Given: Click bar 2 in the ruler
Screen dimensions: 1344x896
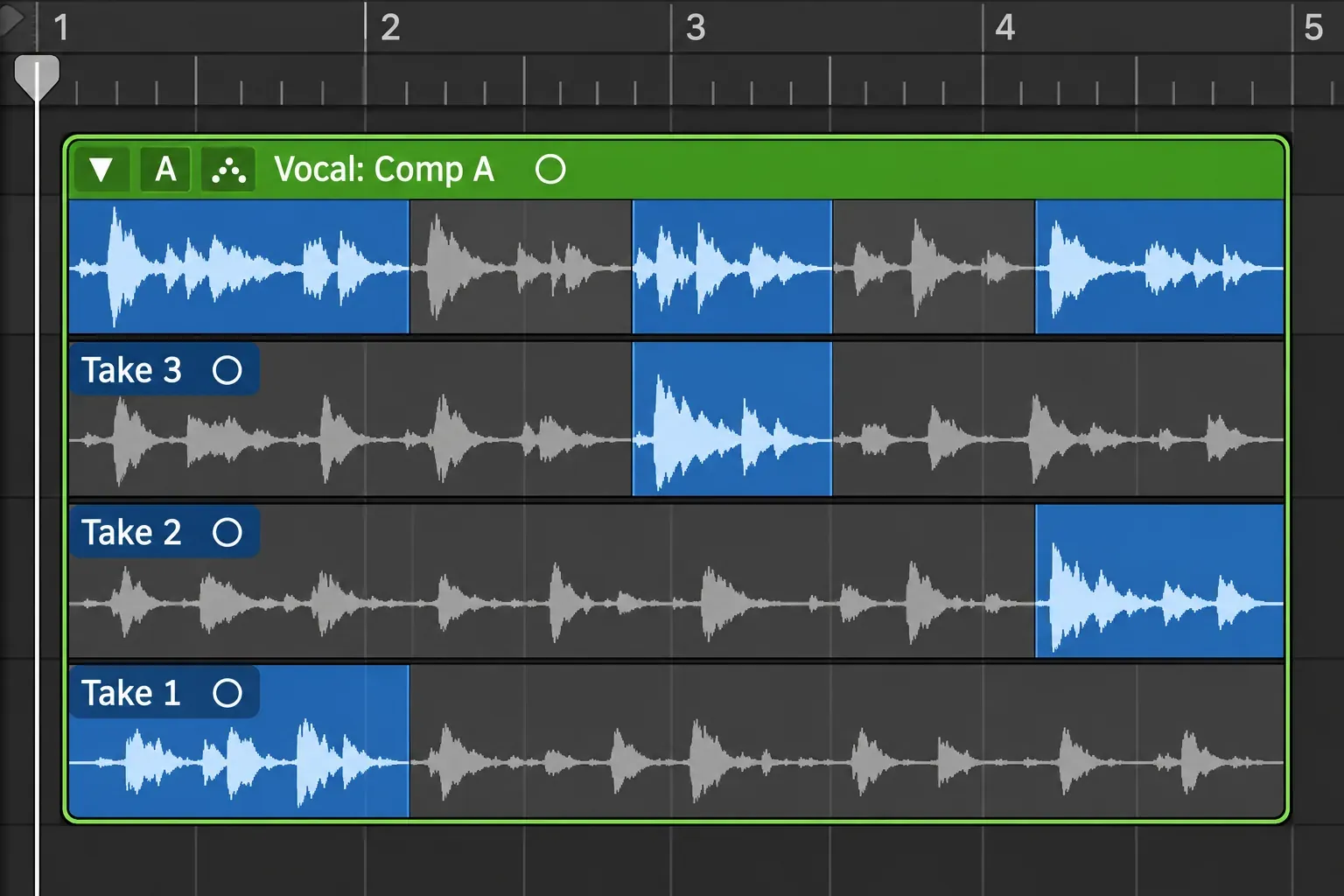Looking at the screenshot, I should [390, 27].
